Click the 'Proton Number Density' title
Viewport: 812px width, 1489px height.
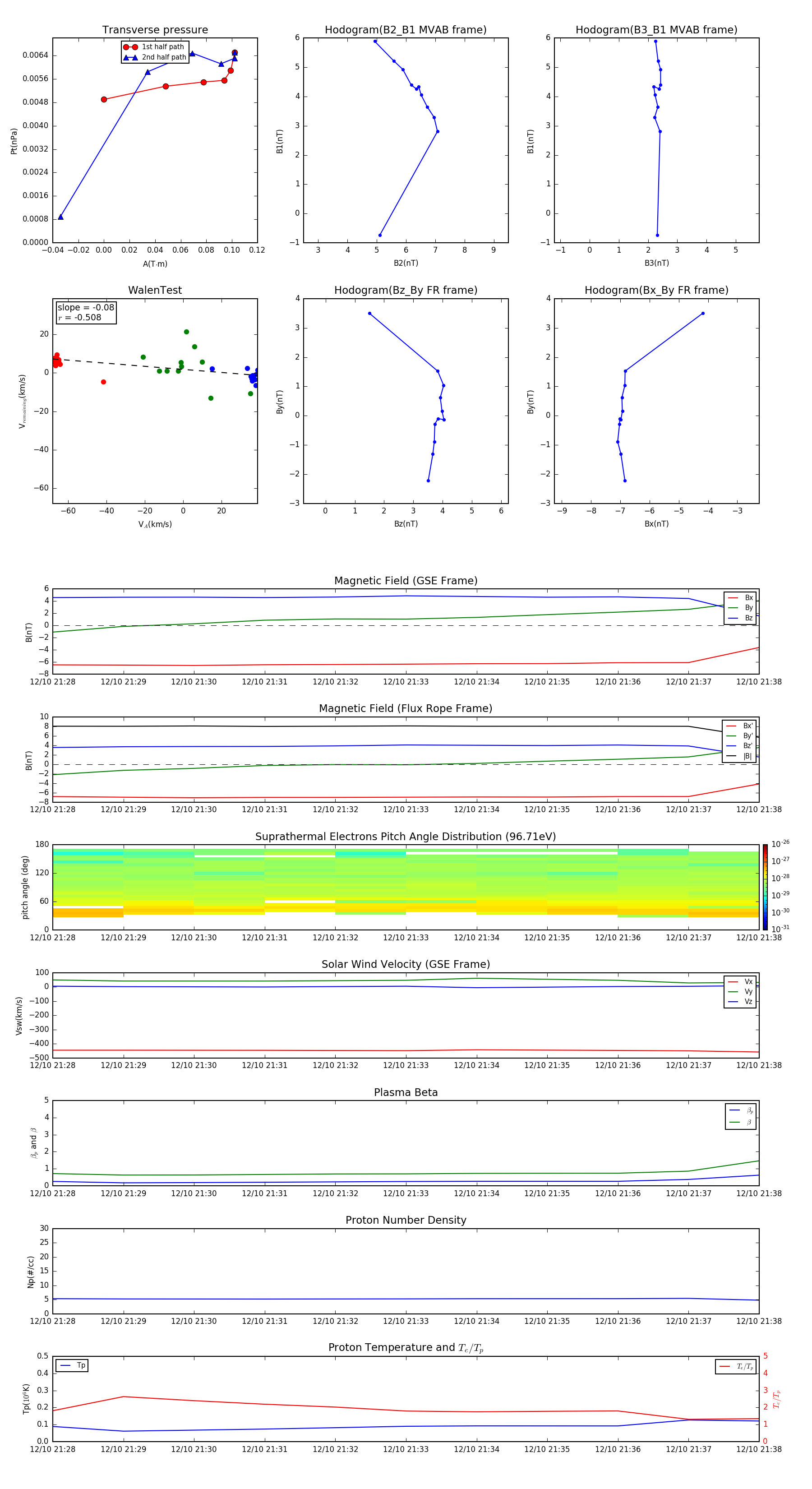406,1220
